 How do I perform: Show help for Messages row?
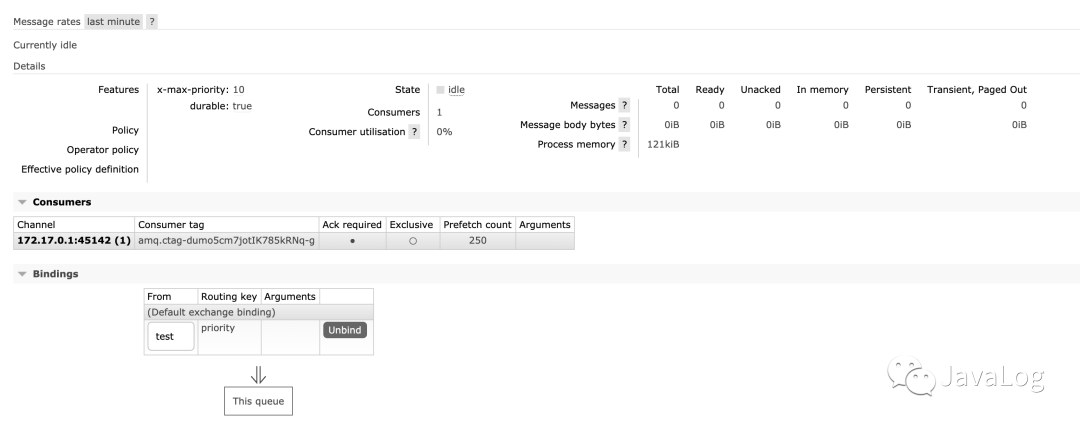(x=624, y=105)
